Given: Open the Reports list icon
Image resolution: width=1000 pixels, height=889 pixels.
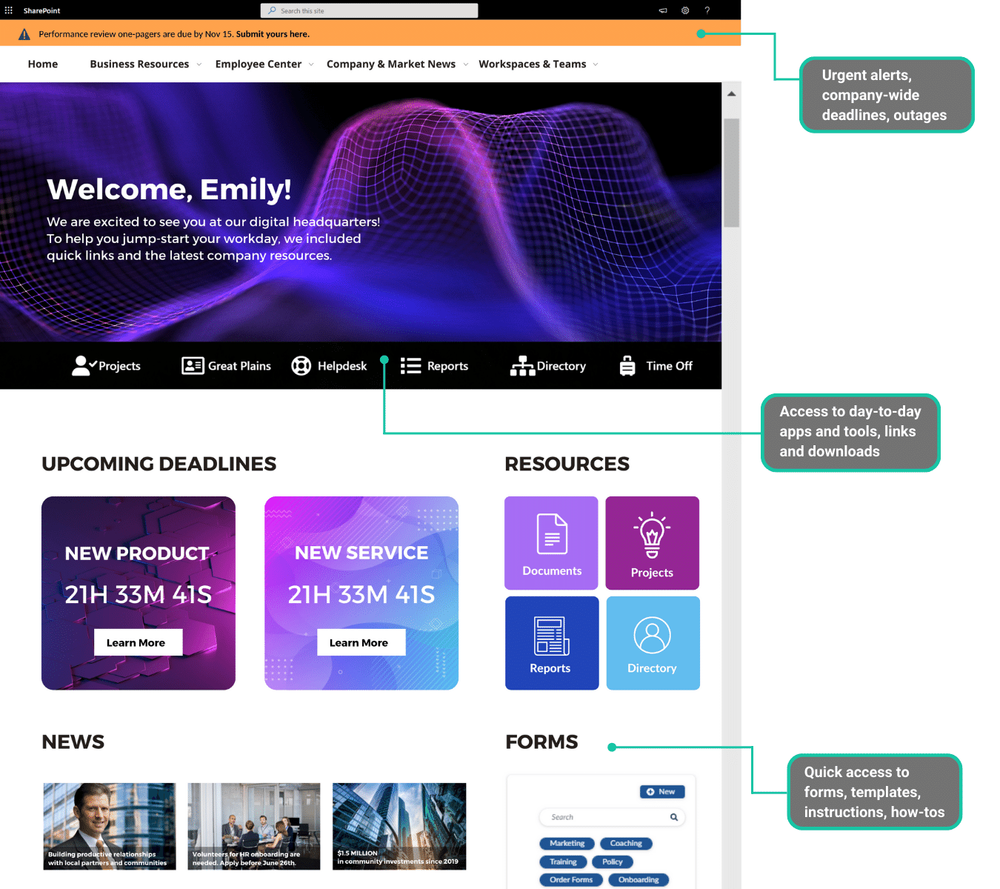Looking at the screenshot, I should [x=410, y=365].
